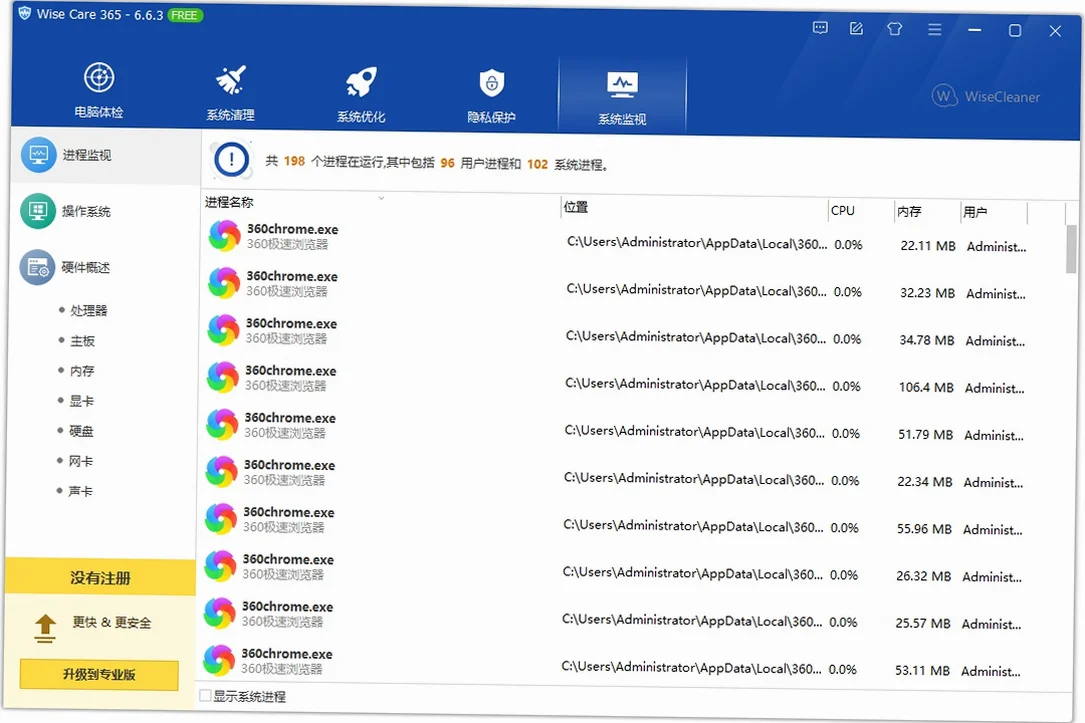Sort by 位置 column header

(576, 207)
